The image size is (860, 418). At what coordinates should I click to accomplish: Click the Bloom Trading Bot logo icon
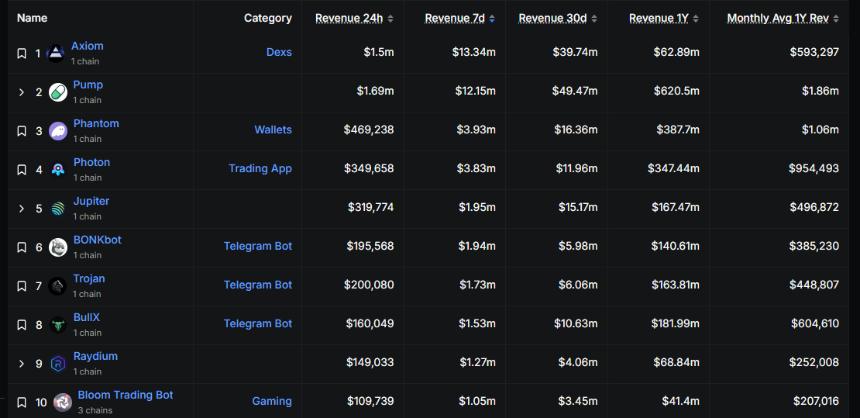63,403
